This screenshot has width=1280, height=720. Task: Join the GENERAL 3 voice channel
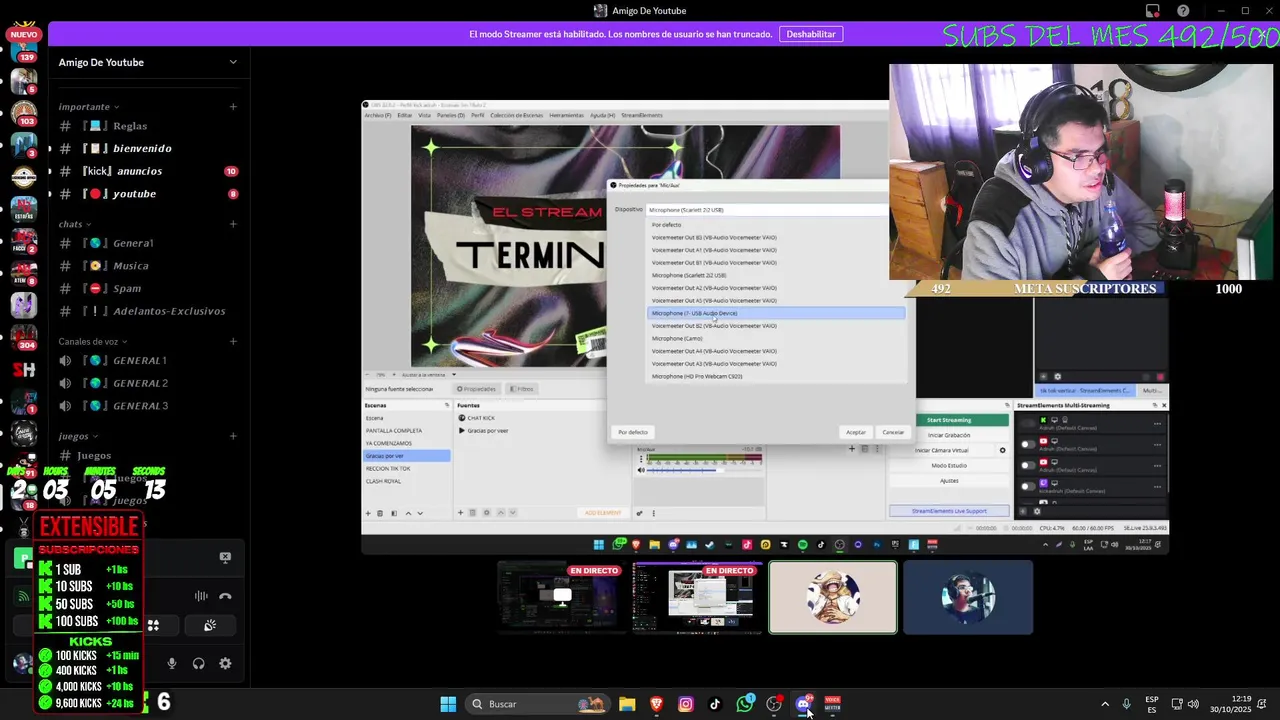[x=148, y=406]
